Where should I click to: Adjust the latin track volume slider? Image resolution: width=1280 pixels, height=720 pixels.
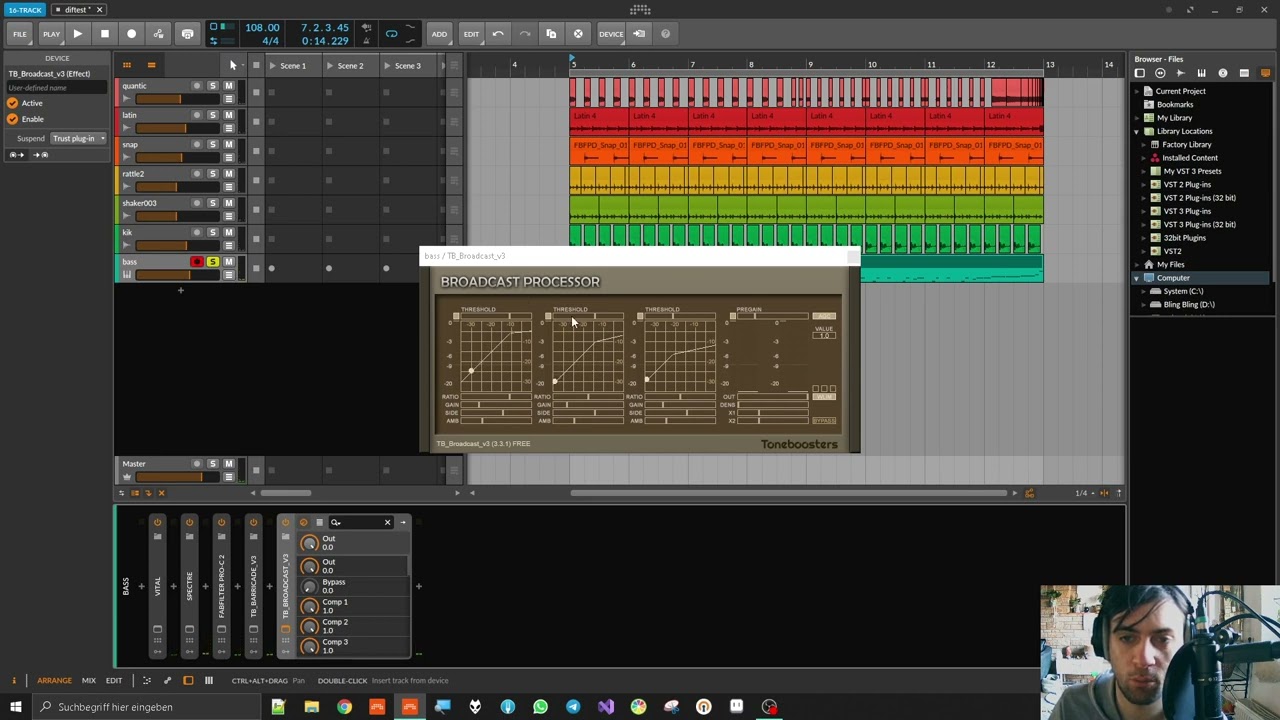(x=177, y=128)
